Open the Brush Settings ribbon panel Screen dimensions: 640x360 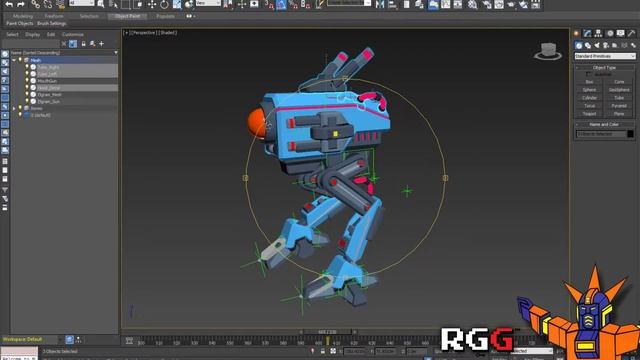51,24
